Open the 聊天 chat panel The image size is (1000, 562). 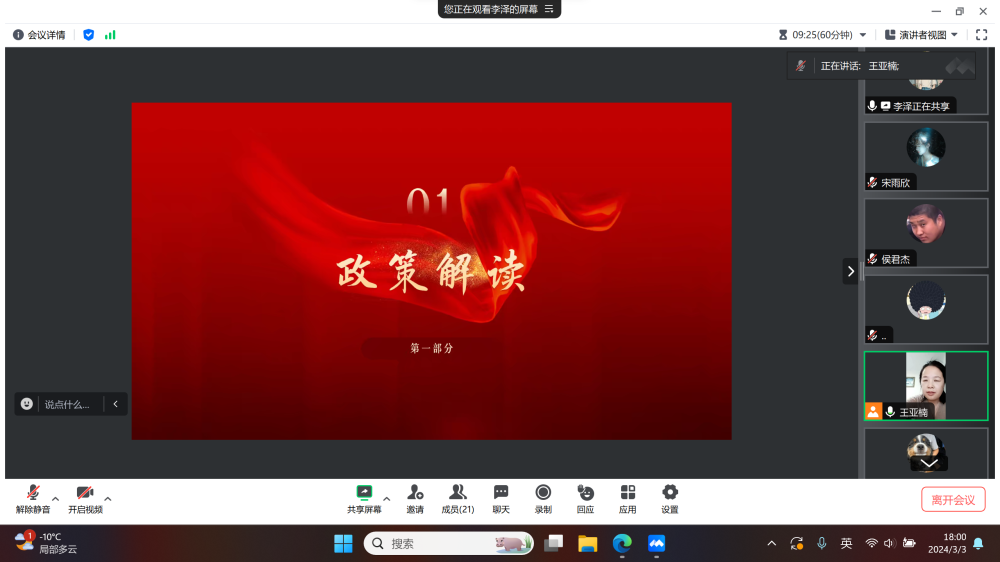point(501,499)
